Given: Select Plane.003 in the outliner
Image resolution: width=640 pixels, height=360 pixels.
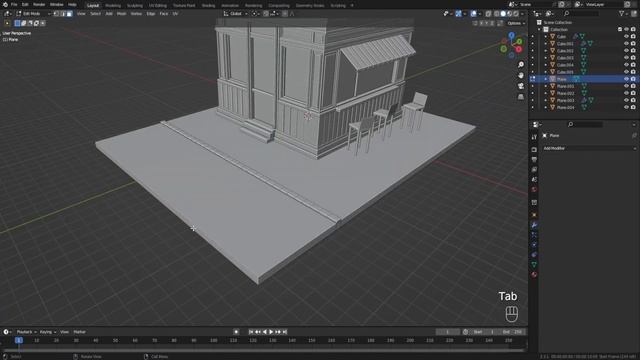Looking at the screenshot, I should tap(566, 100).
